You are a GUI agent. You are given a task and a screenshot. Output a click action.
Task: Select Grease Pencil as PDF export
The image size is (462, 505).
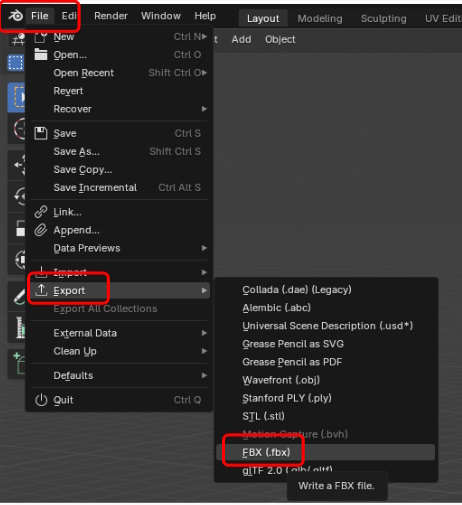[x=326, y=362]
